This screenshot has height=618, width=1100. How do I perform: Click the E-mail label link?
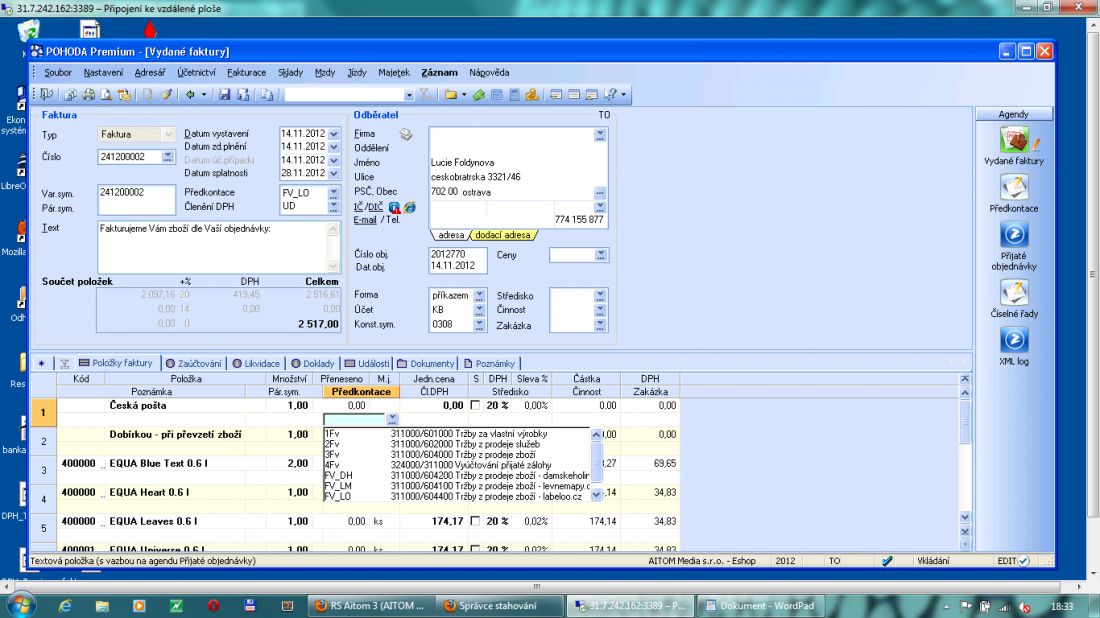(365, 220)
